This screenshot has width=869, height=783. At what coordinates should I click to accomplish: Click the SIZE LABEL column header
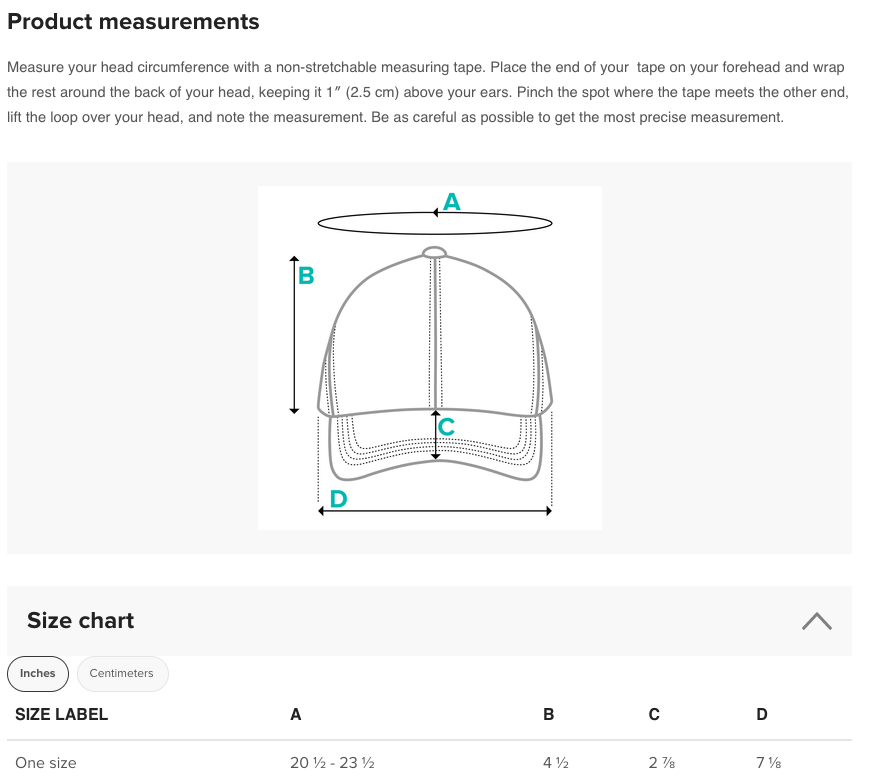point(62,714)
